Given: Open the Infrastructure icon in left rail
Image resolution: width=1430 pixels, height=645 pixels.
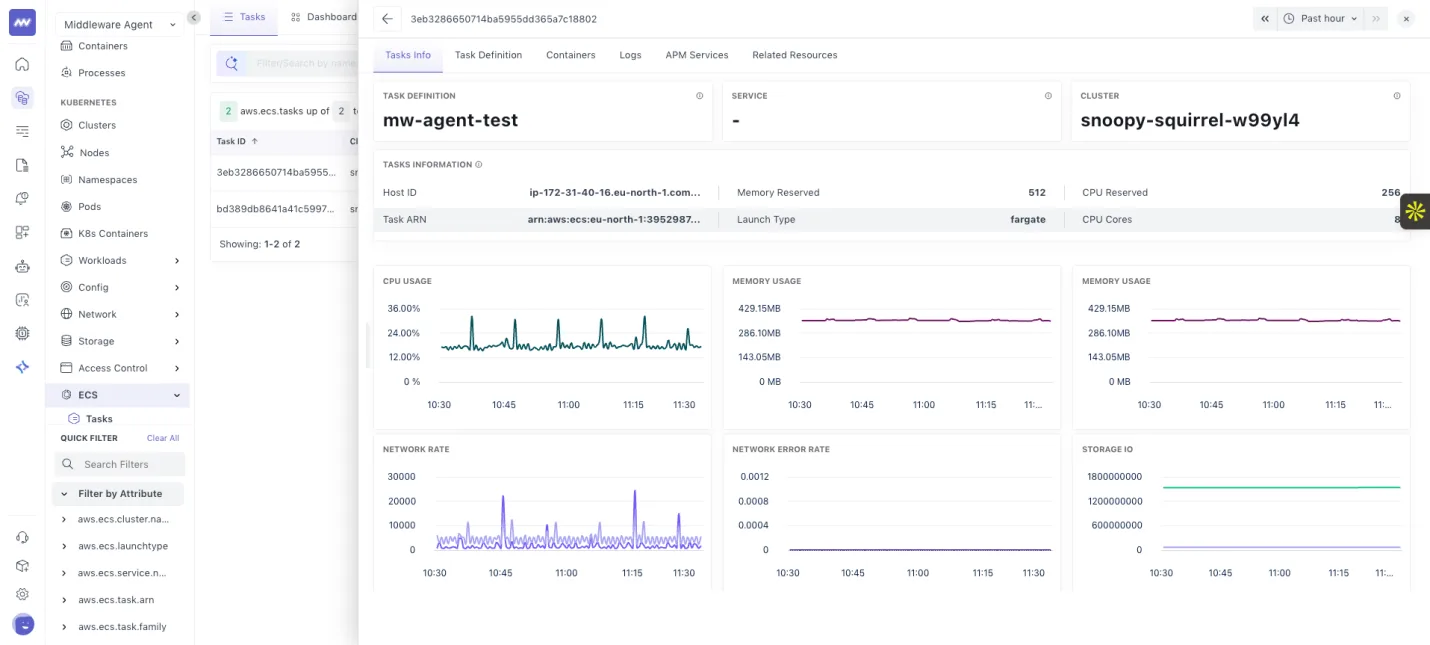Looking at the screenshot, I should 22,98.
